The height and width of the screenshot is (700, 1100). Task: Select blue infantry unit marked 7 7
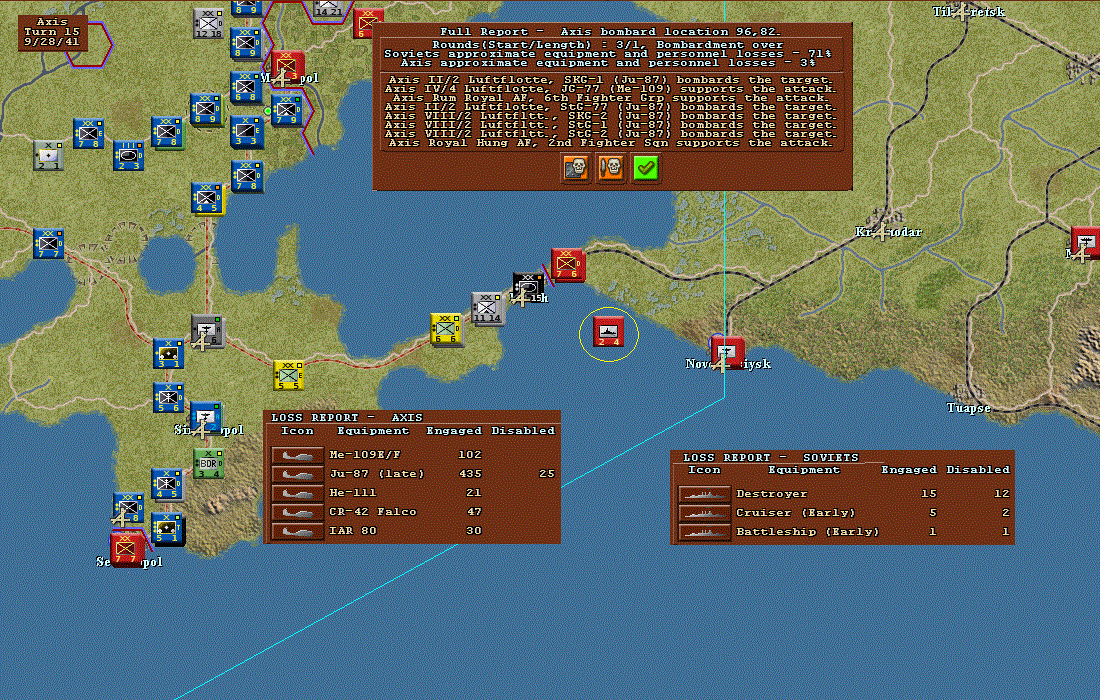pyautogui.click(x=48, y=243)
